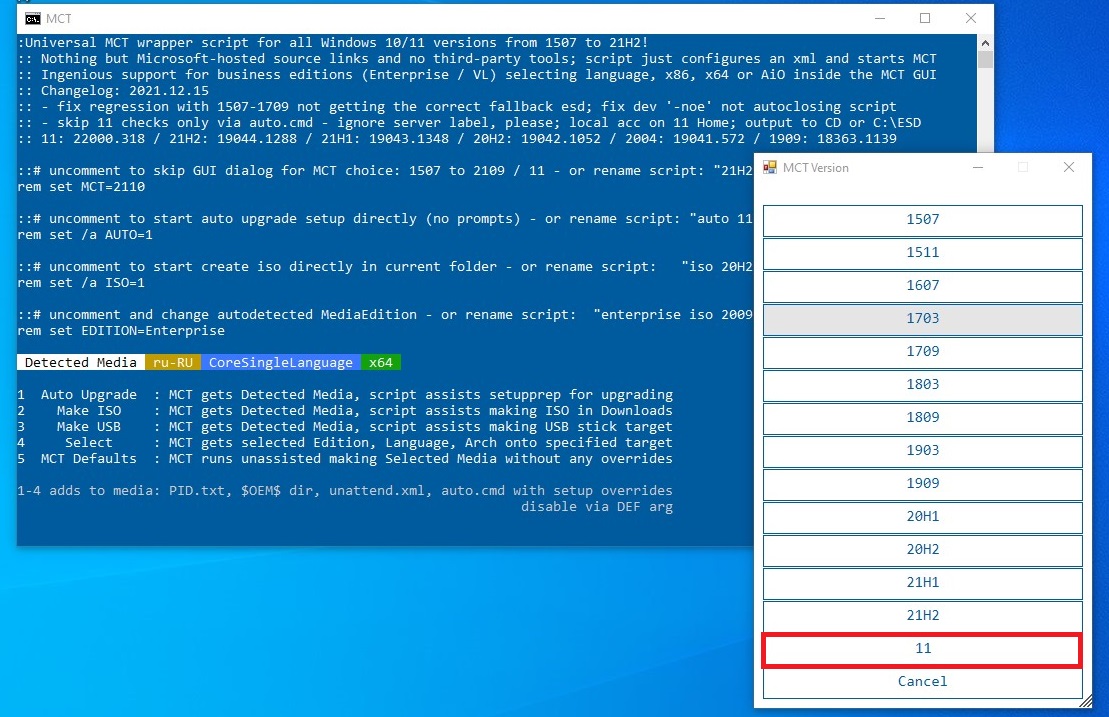Choose the 1511 version button
The width and height of the screenshot is (1109, 717).
(x=922, y=253)
